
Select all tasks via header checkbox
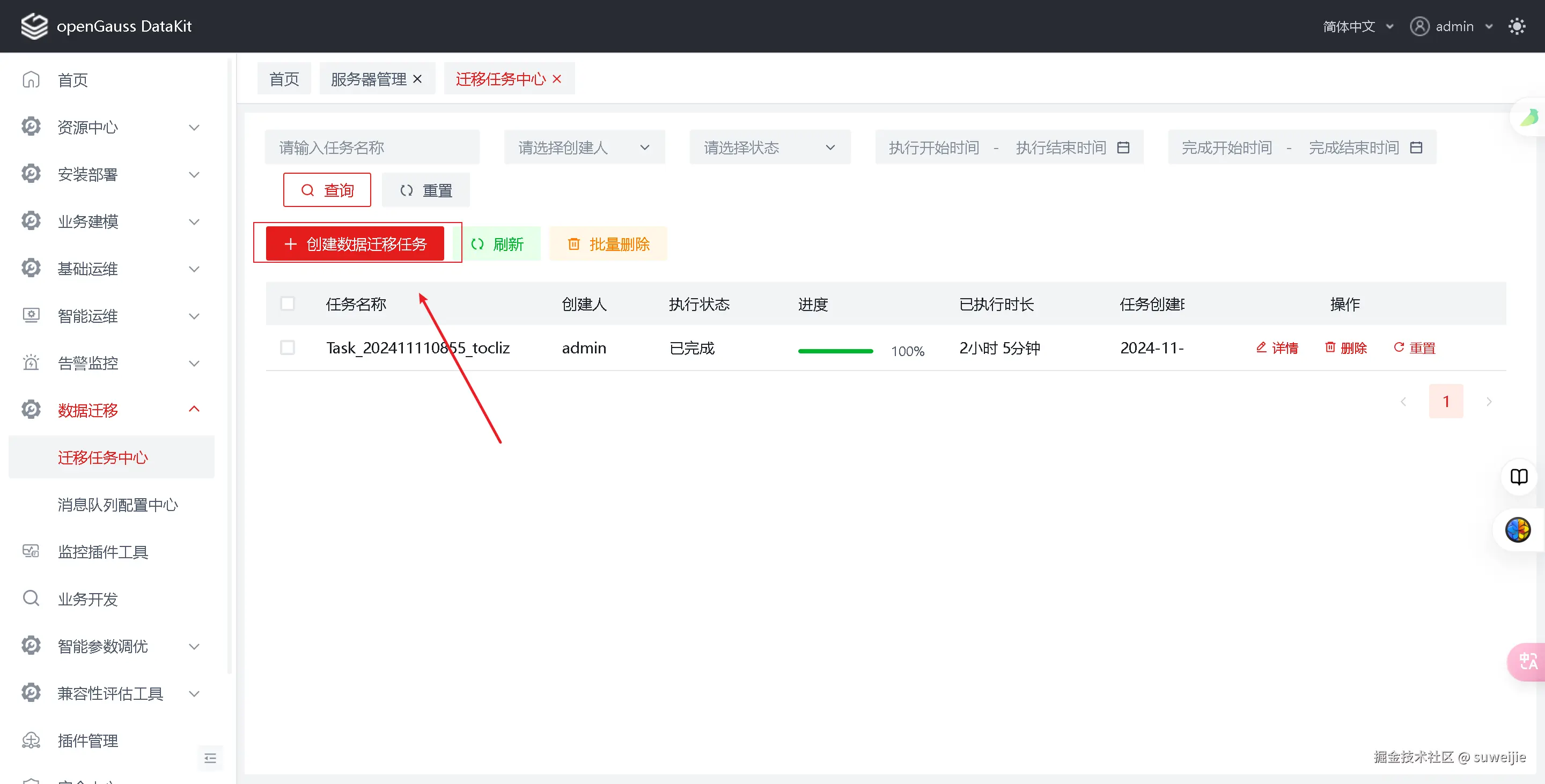coord(288,304)
